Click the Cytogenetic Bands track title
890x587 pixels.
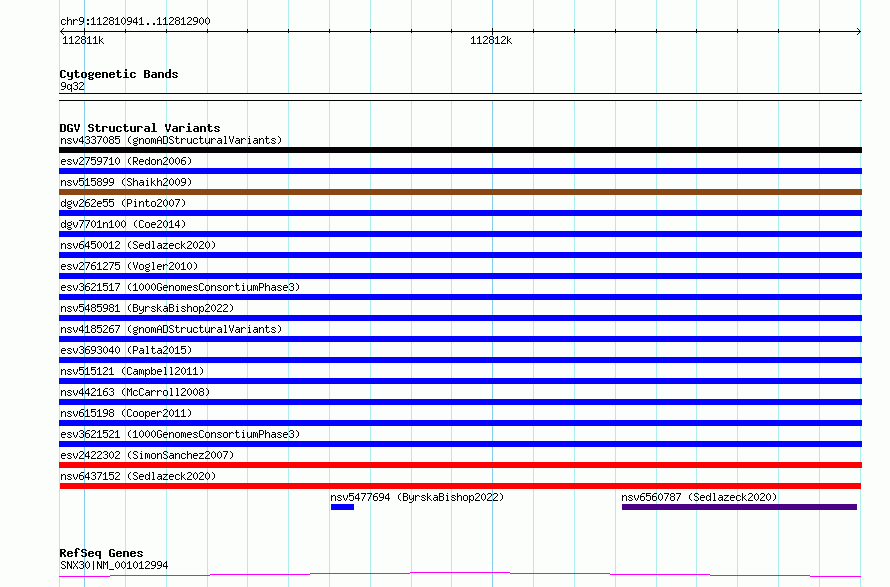click(x=119, y=74)
